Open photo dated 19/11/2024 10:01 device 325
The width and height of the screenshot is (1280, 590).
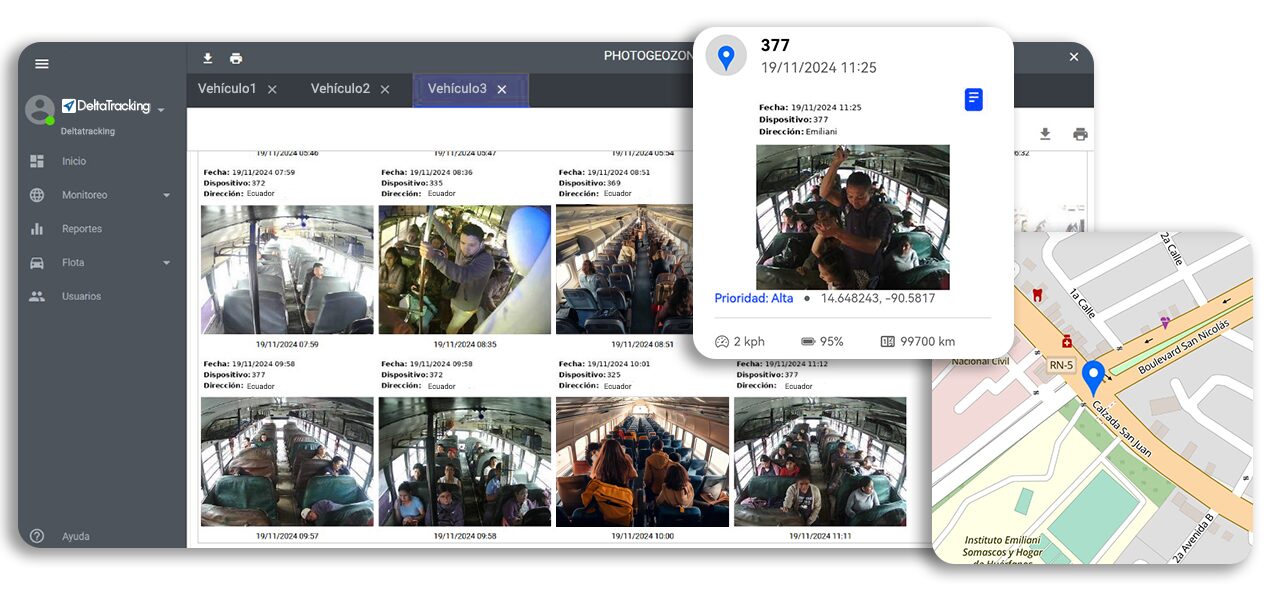pos(642,462)
